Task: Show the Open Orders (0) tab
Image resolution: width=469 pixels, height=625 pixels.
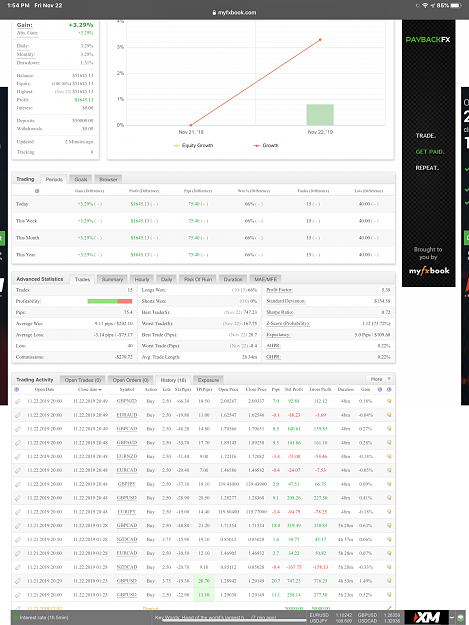Action: (x=131, y=380)
